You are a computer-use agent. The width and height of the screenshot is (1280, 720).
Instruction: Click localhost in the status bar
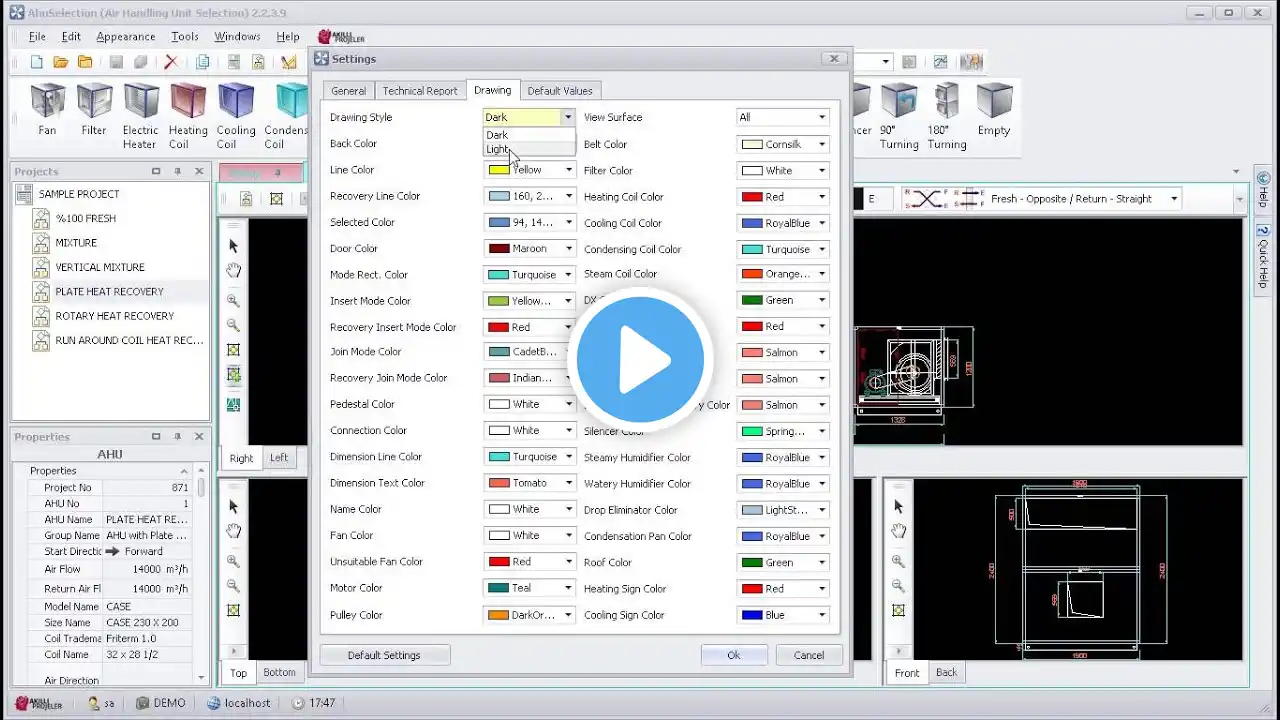coord(238,703)
